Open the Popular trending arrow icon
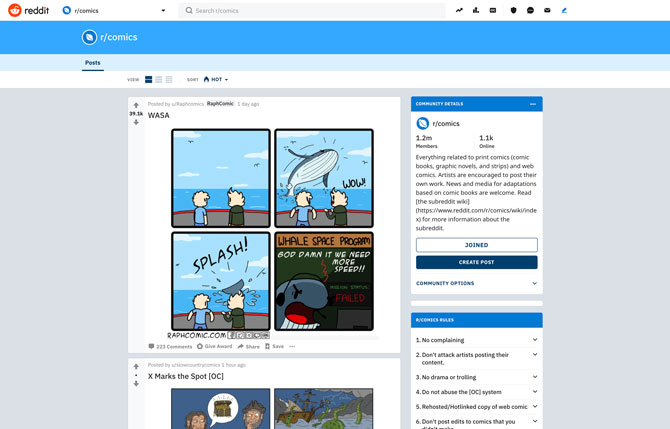 coord(459,10)
